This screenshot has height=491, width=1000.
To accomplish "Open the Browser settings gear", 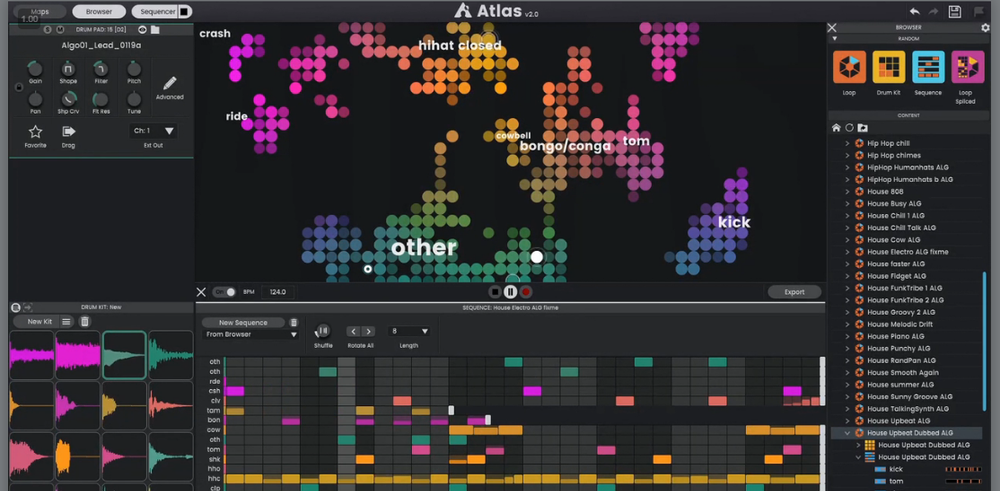I will coord(985,27).
